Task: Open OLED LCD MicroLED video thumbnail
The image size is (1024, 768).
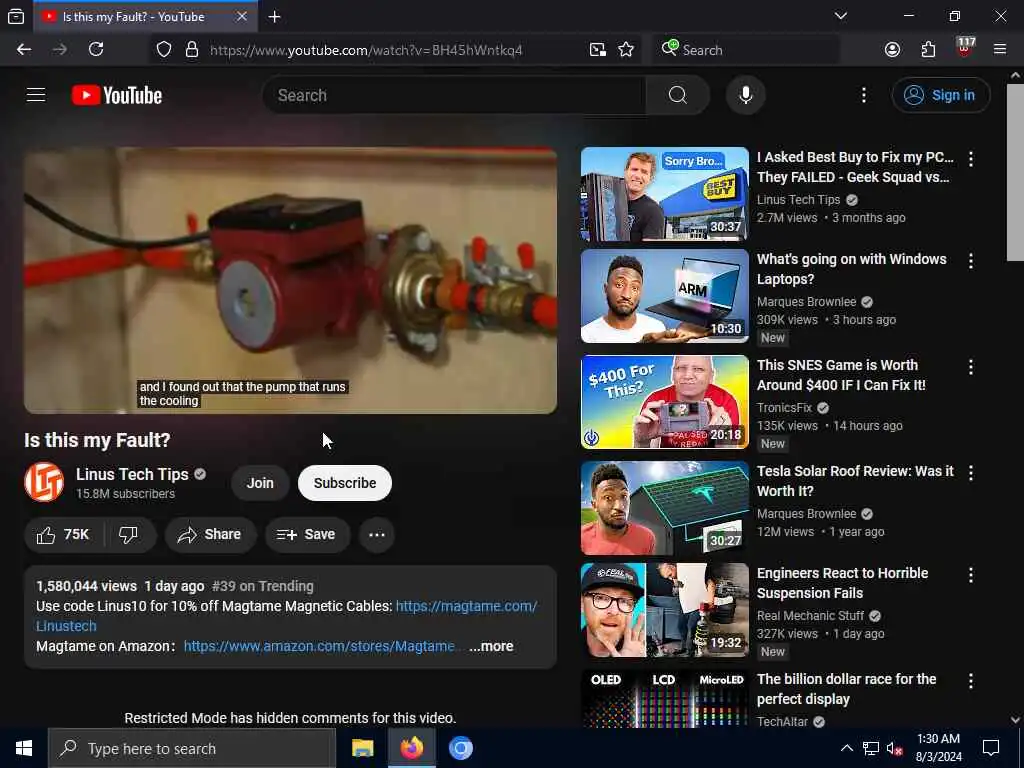Action: point(665,698)
